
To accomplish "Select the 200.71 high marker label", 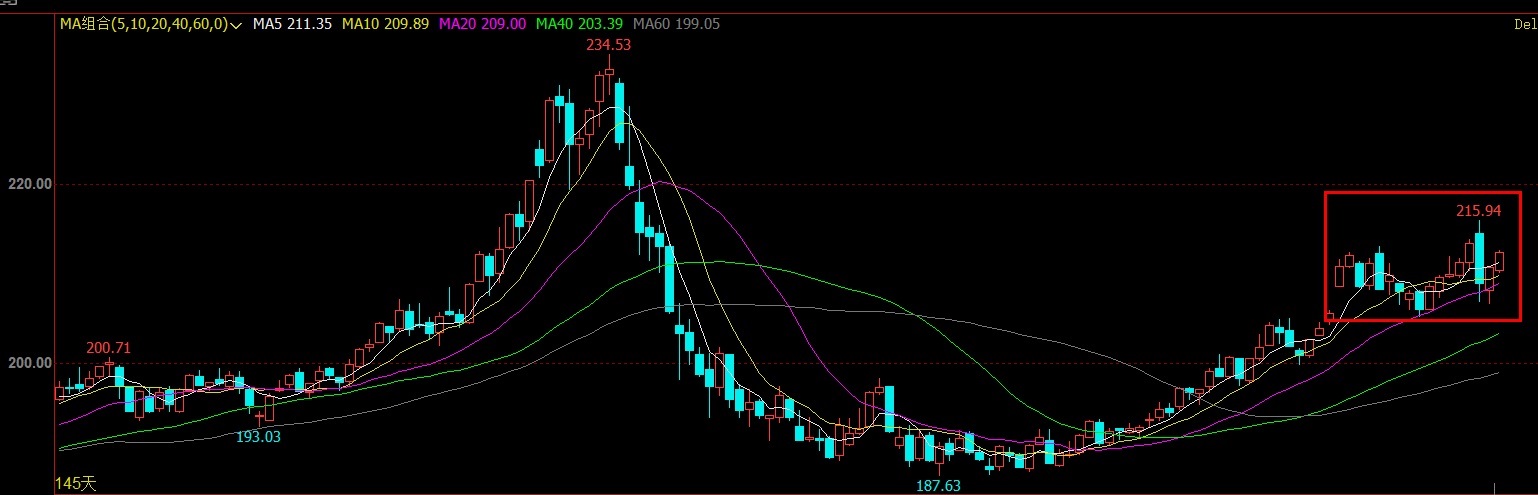I will (108, 348).
